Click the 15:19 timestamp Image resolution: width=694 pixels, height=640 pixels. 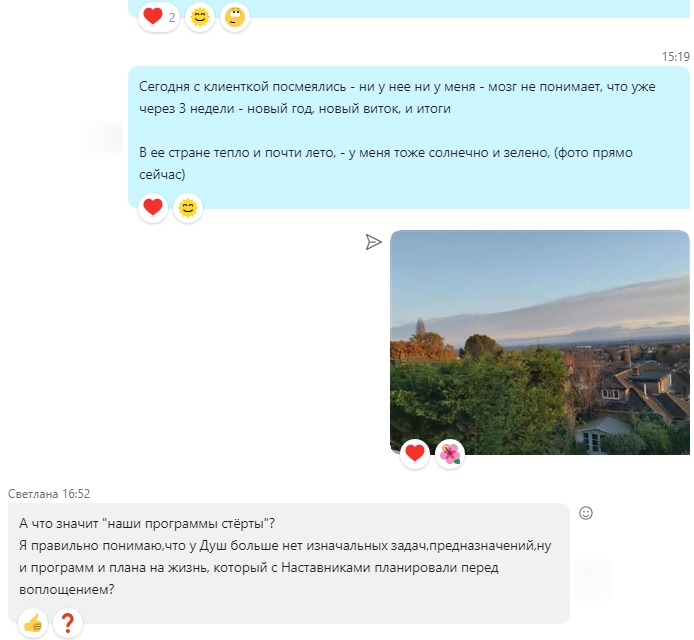pos(676,56)
